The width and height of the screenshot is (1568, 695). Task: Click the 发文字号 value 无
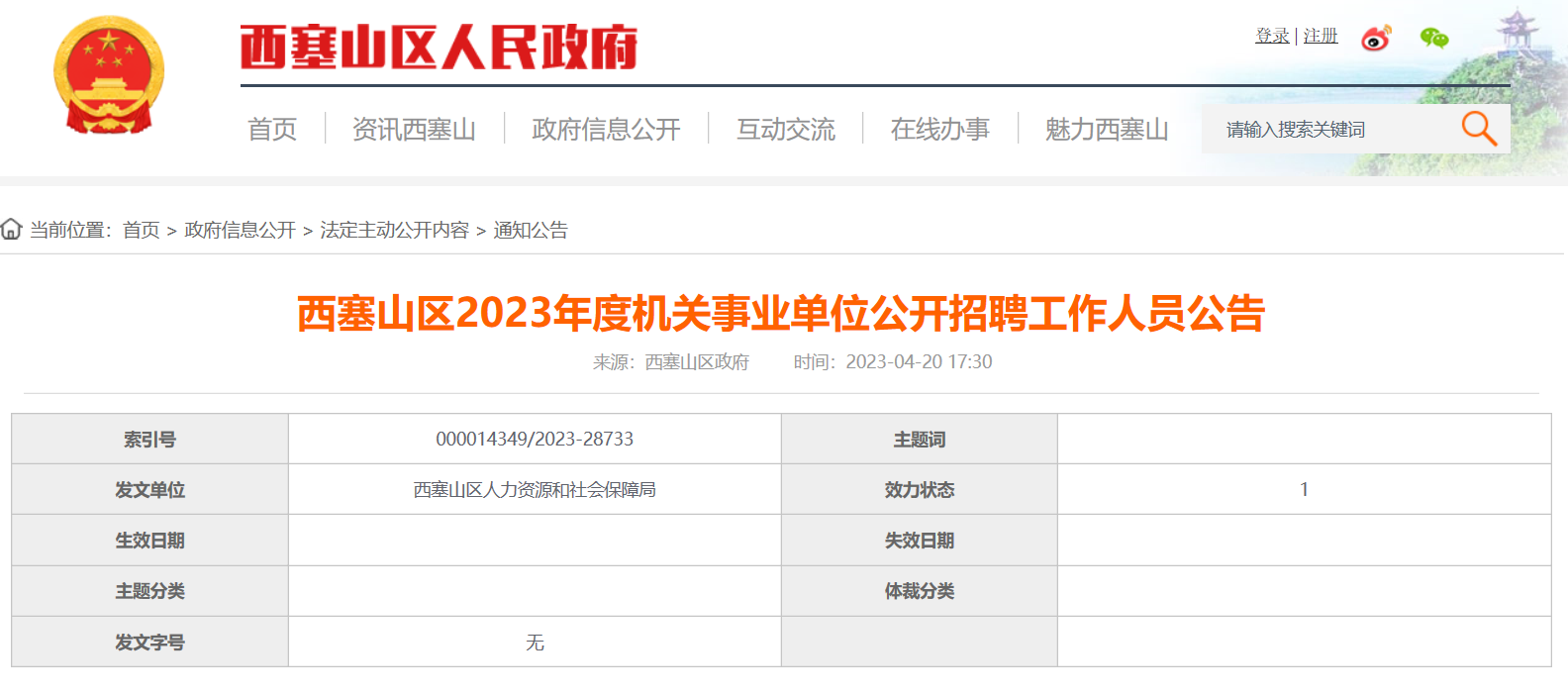pos(535,643)
